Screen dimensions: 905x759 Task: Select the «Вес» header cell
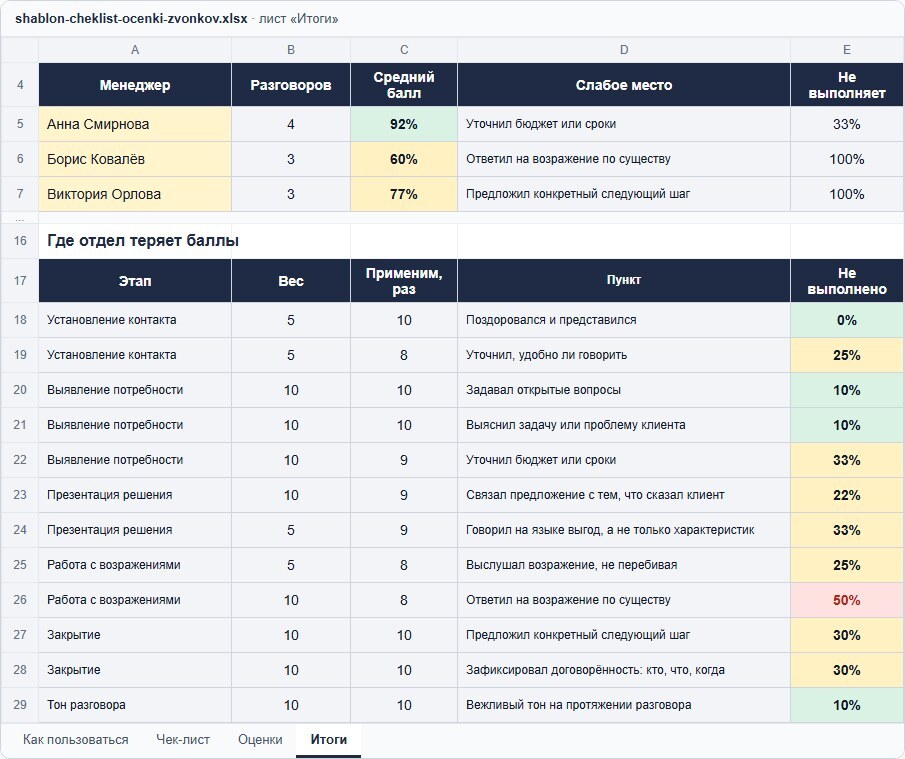tap(291, 281)
